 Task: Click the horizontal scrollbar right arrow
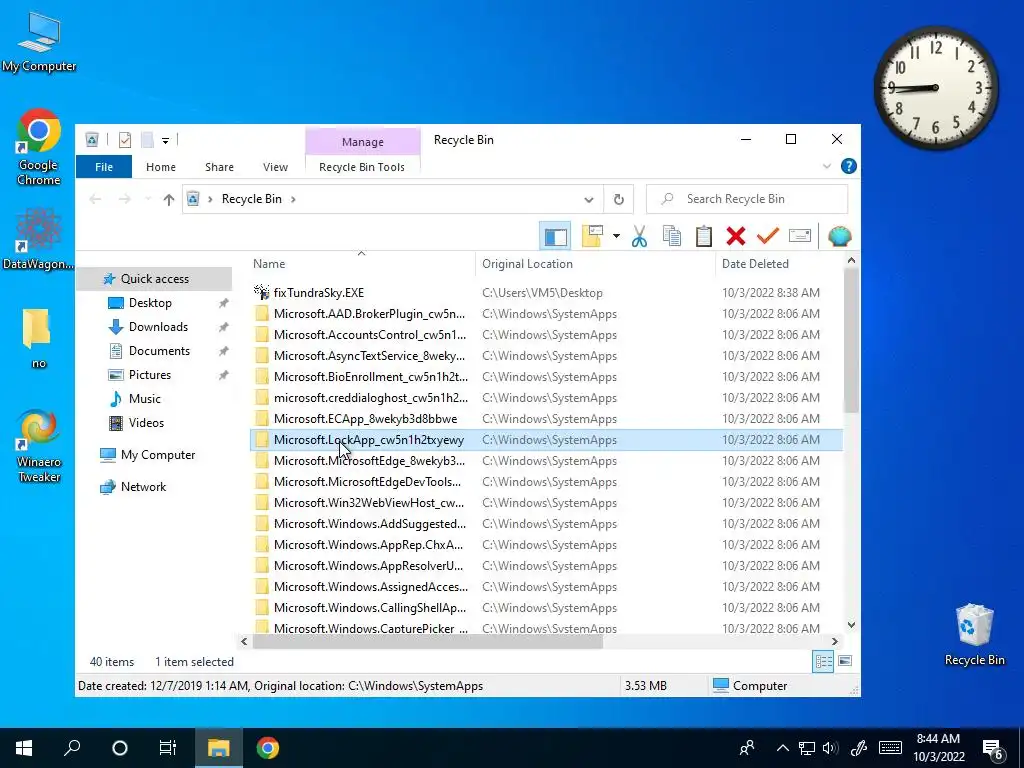(835, 642)
